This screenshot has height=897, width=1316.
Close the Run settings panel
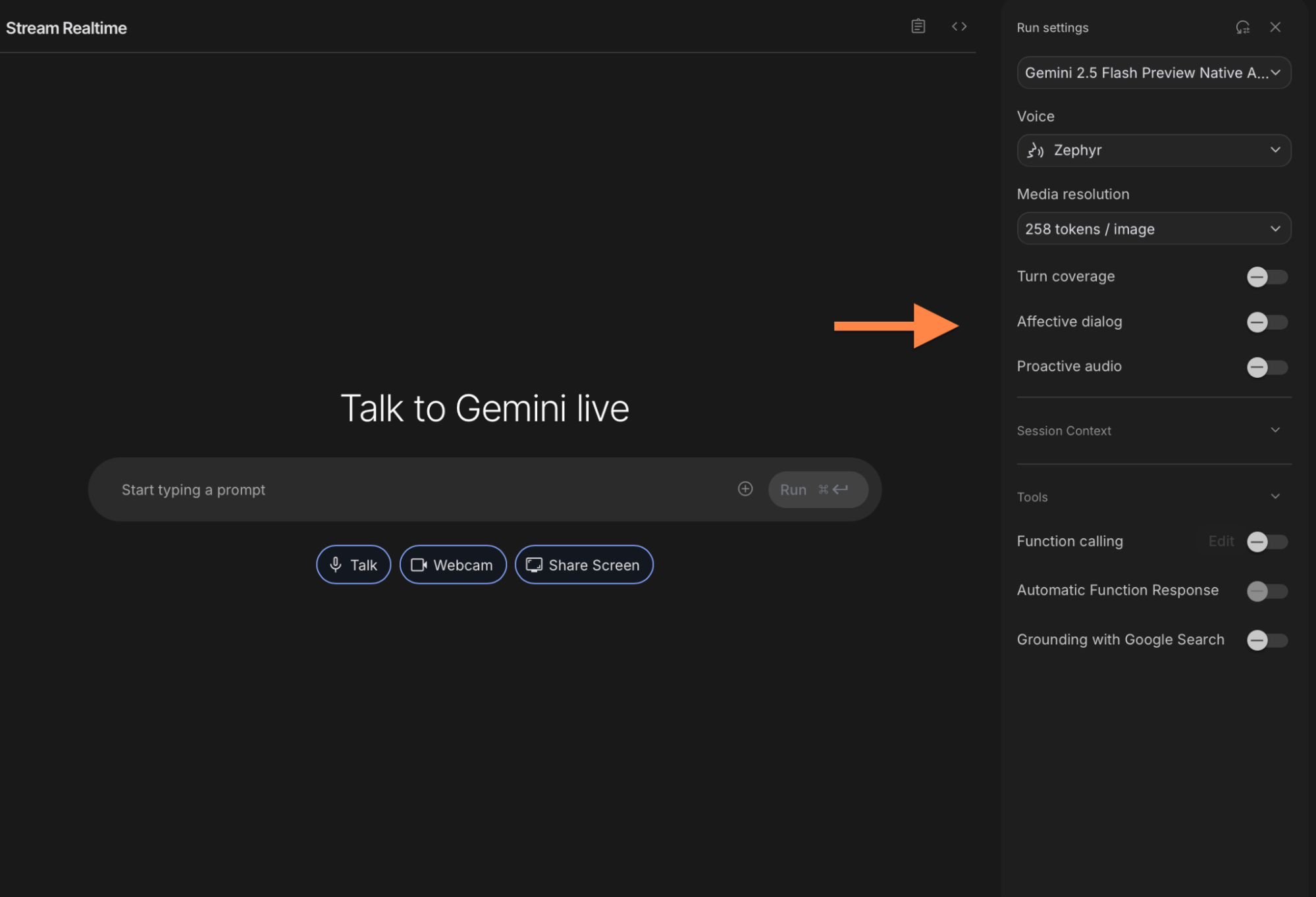pos(1275,27)
